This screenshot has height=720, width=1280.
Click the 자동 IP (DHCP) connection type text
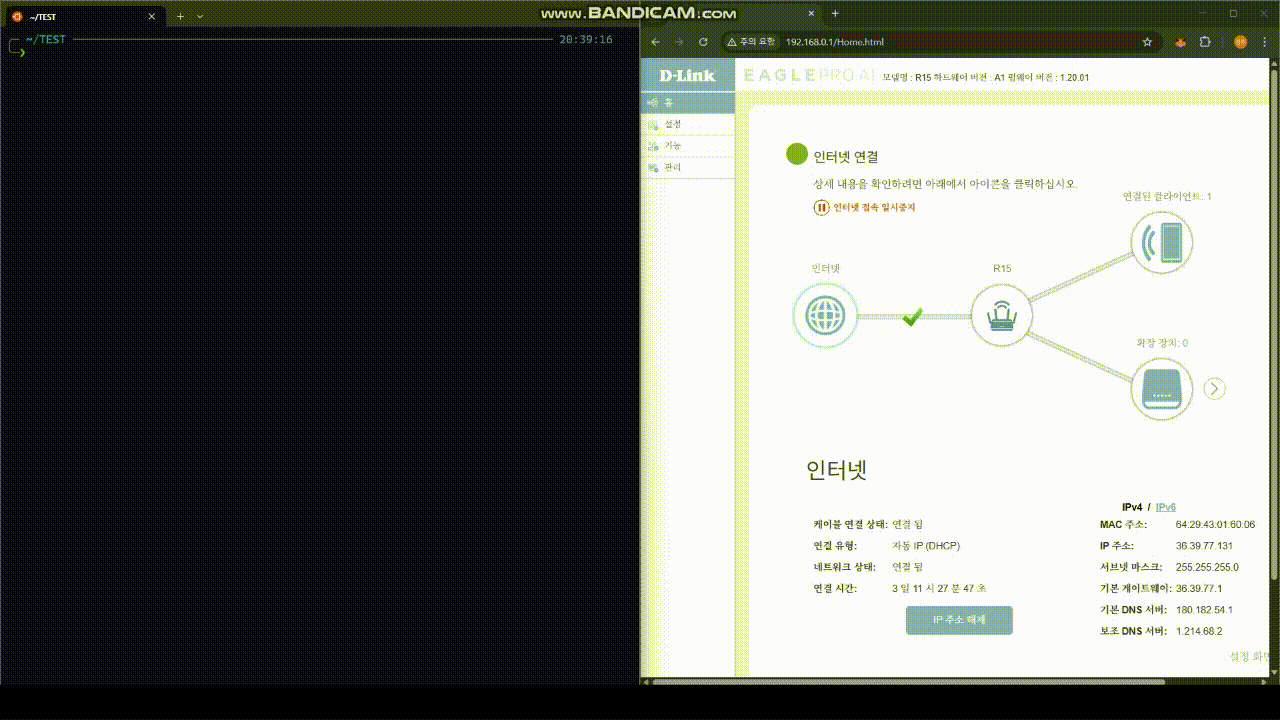[926, 546]
